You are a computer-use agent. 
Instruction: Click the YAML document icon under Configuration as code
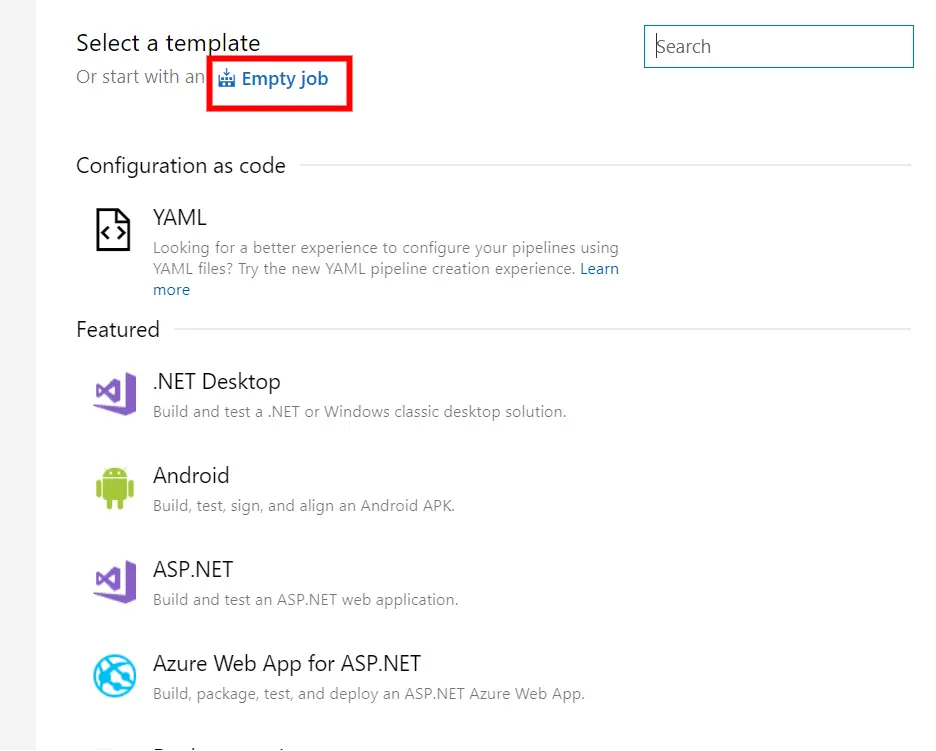(x=112, y=230)
